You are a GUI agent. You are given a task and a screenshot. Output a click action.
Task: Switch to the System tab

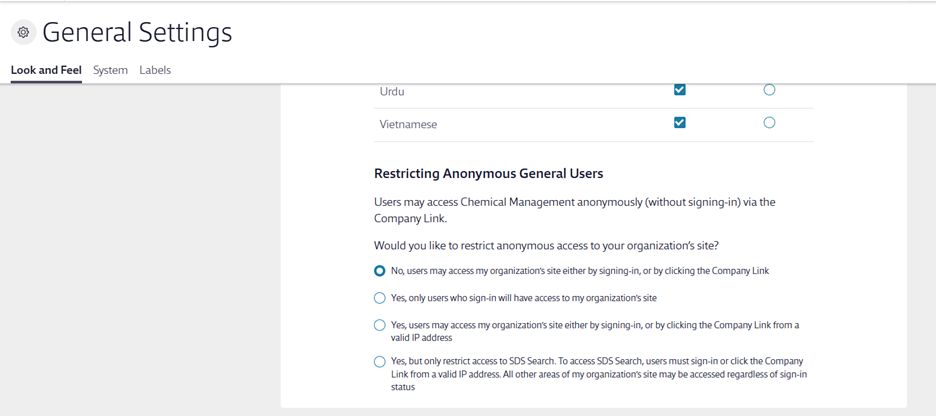[110, 70]
